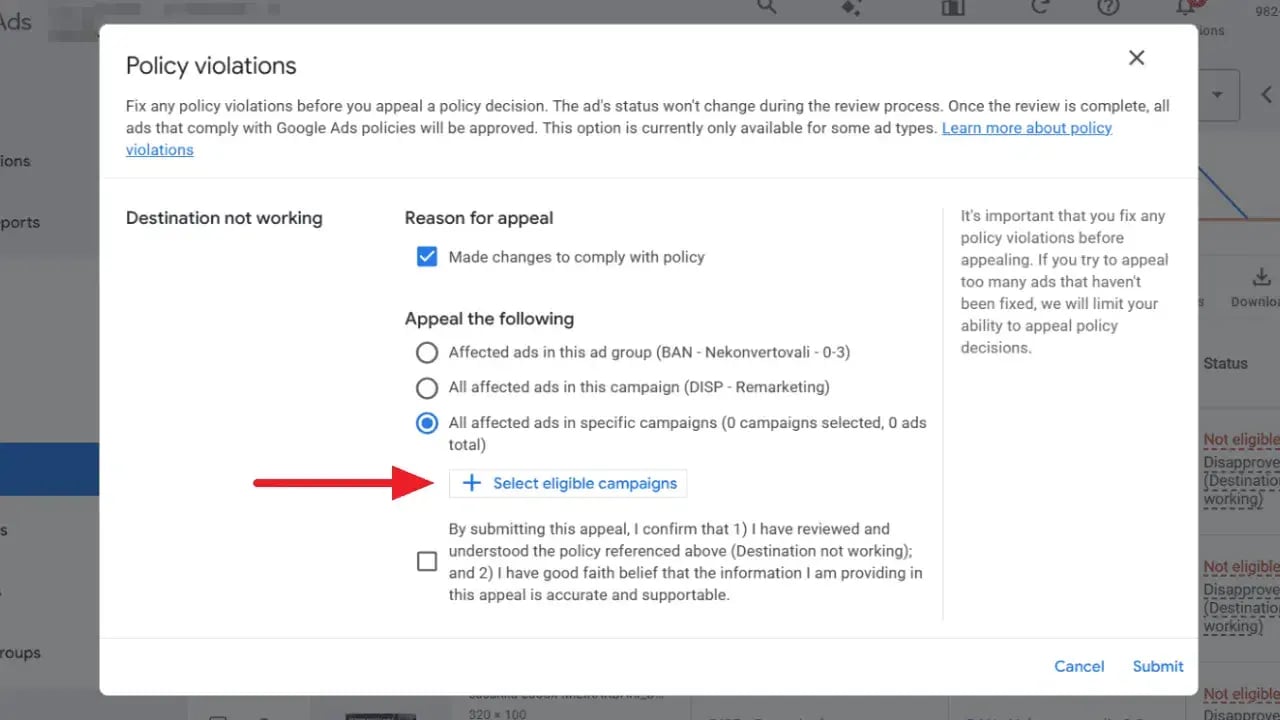Screen dimensions: 1280x720
Task: Open the Learn more about policy violations link
Action: pos(1026,127)
